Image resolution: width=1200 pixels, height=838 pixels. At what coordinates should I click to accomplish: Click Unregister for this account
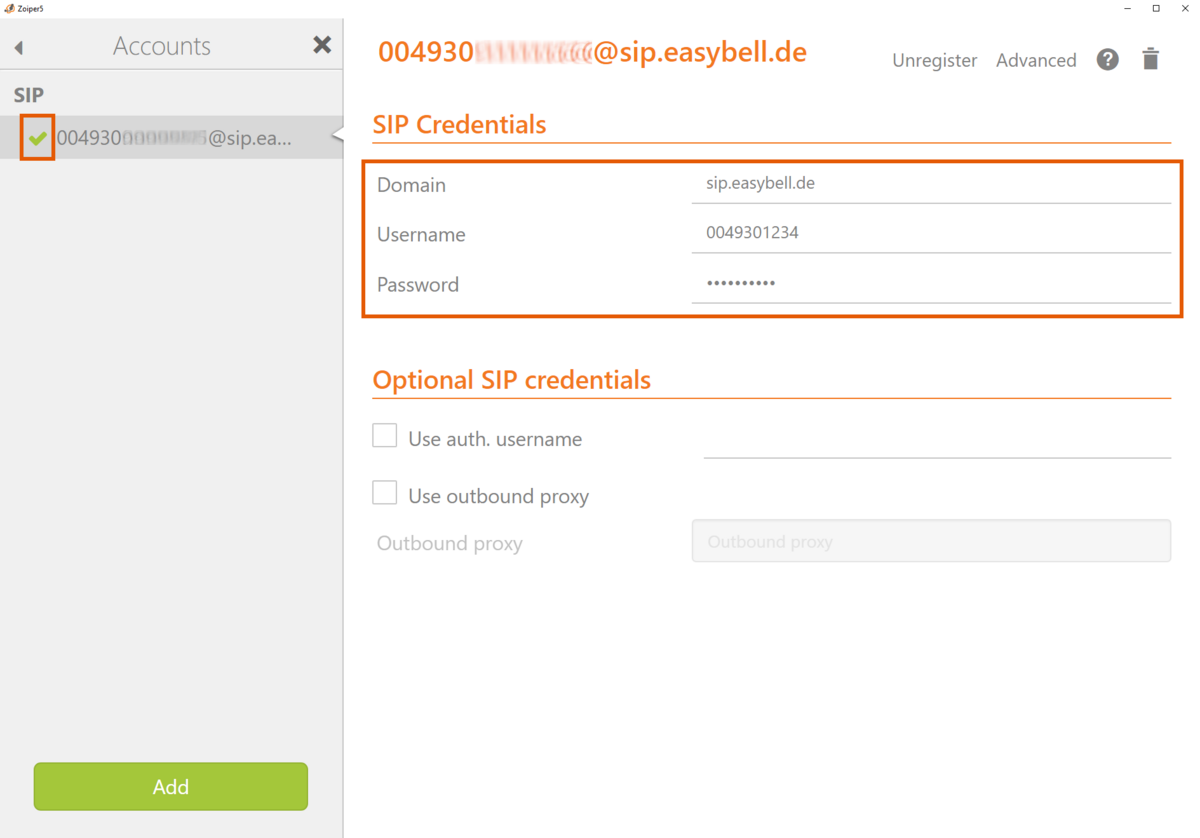coord(934,61)
